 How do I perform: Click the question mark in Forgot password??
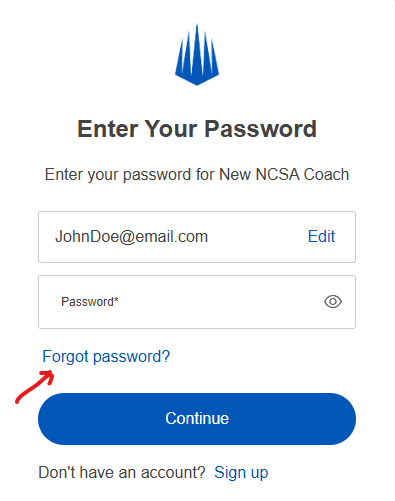166,356
